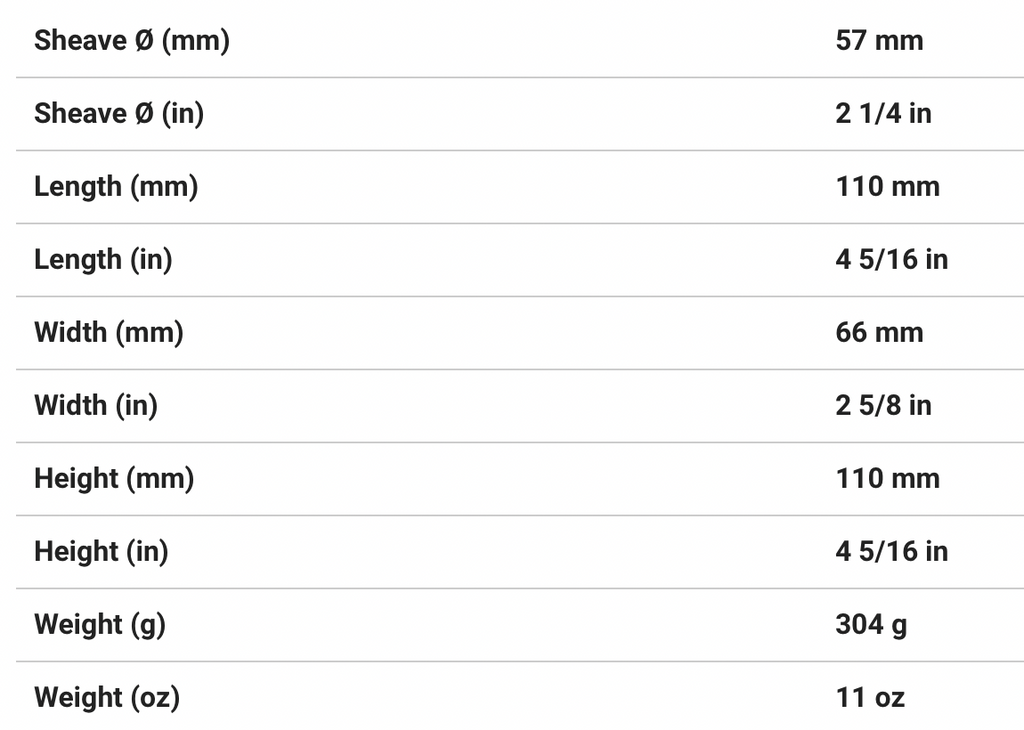Click the "Sheave Ø (mm)" label
The width and height of the screenshot is (1024, 730).
coord(132,41)
